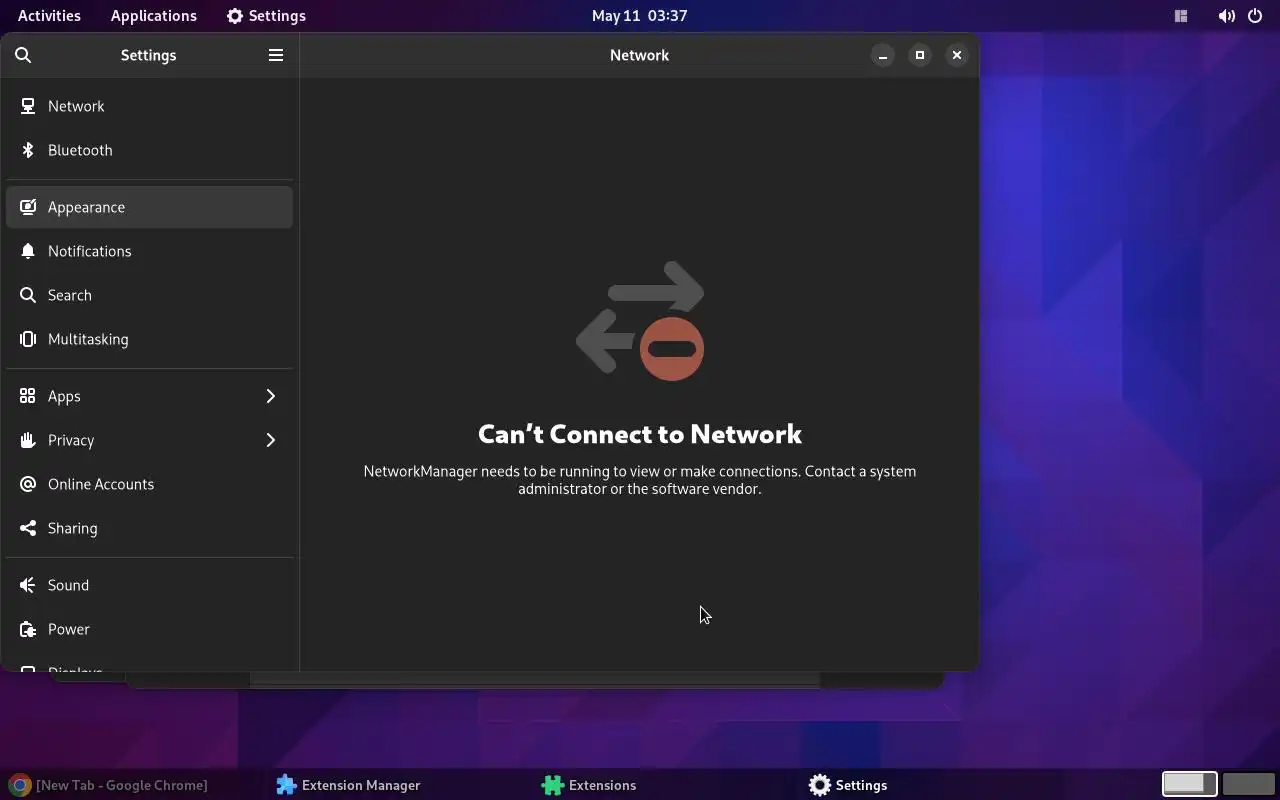Open the Settings hamburger menu
The width and height of the screenshot is (1280, 800).
pyautogui.click(x=276, y=55)
